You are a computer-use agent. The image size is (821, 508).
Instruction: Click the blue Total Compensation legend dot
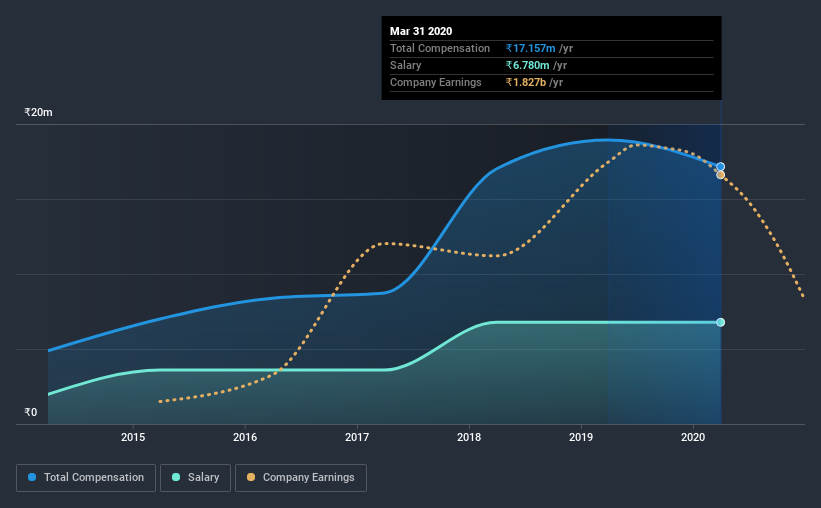coord(32,477)
